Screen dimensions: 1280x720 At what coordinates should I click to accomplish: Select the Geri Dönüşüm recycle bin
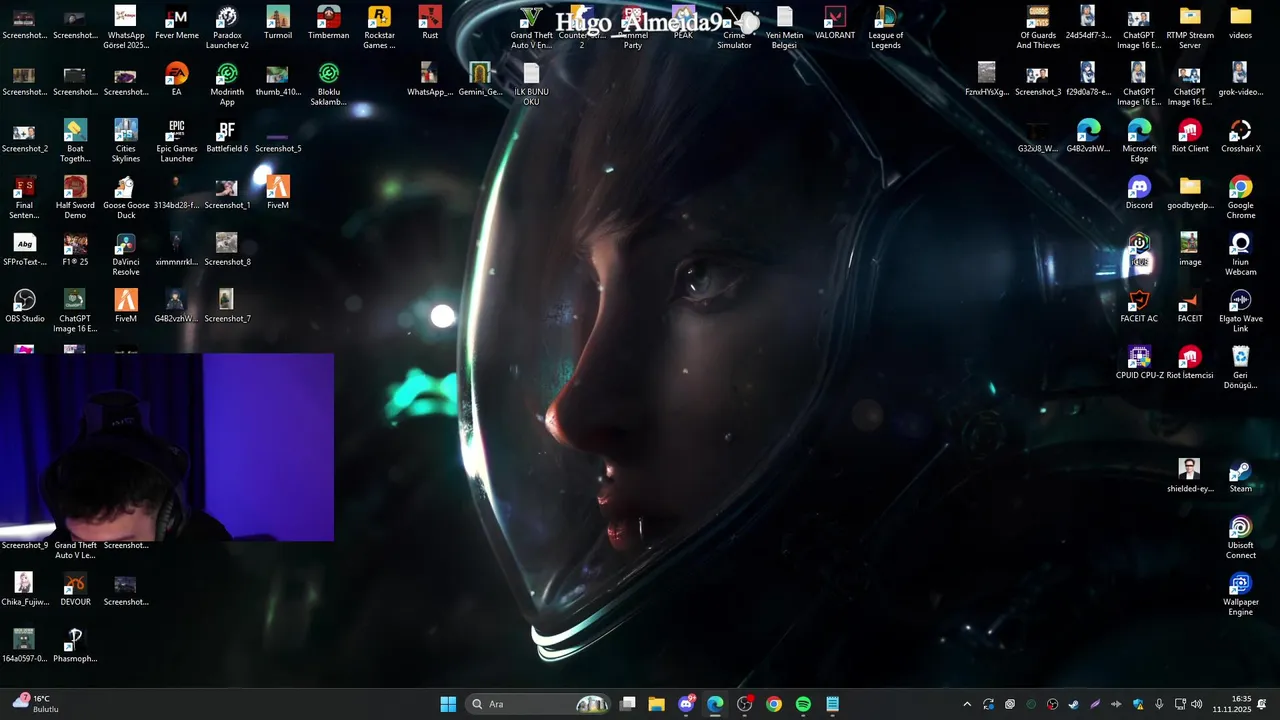(x=1241, y=368)
